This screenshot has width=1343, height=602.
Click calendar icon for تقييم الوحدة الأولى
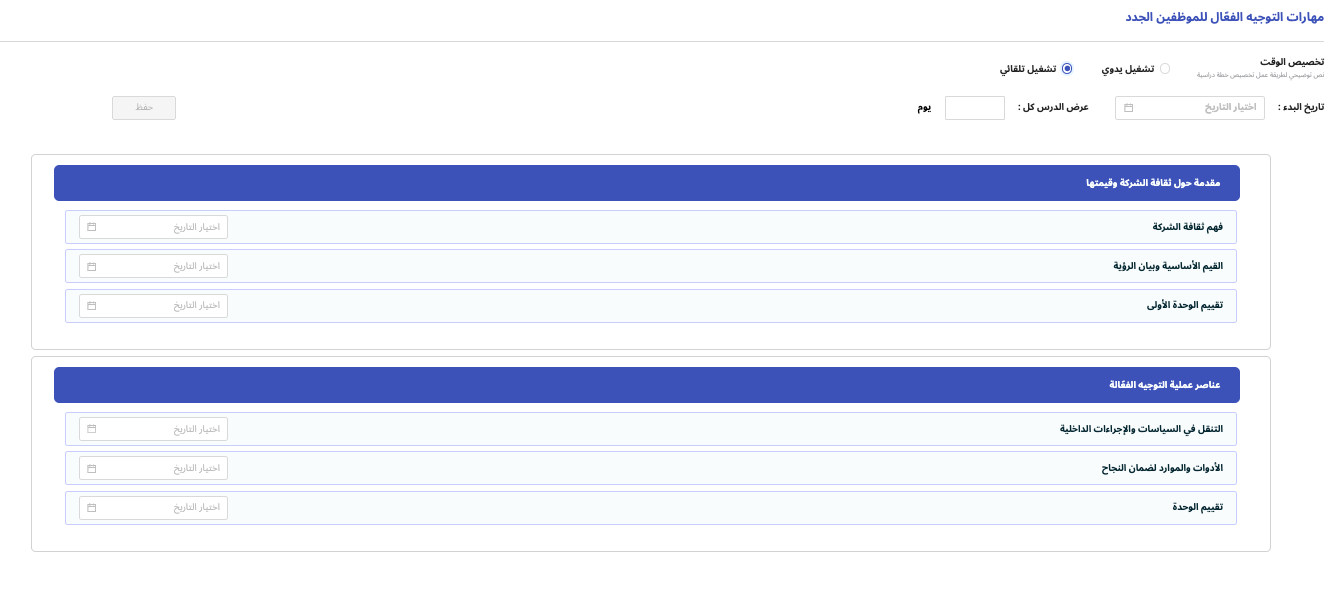(x=92, y=306)
